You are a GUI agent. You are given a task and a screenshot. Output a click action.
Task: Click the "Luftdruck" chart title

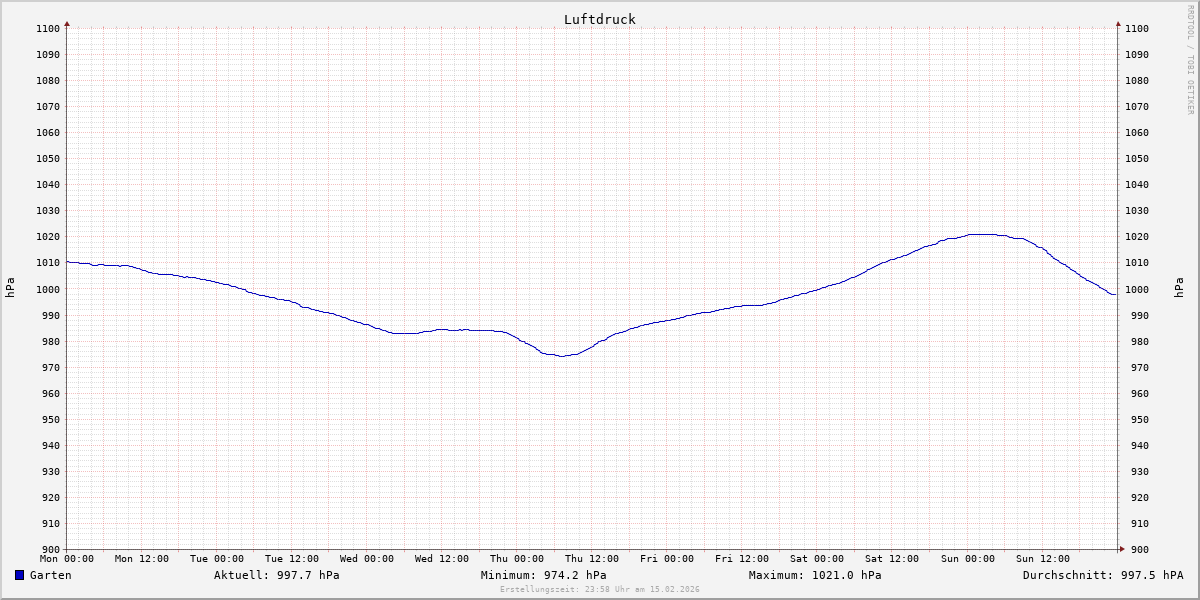tap(599, 19)
